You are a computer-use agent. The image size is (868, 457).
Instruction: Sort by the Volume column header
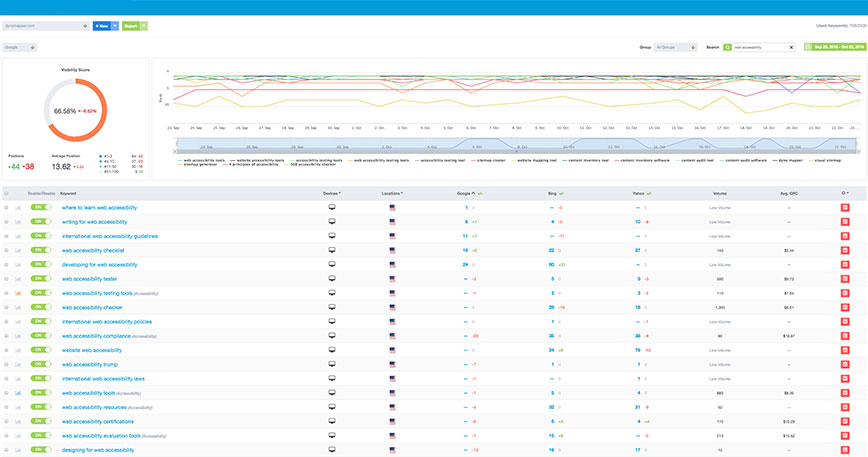pos(719,192)
